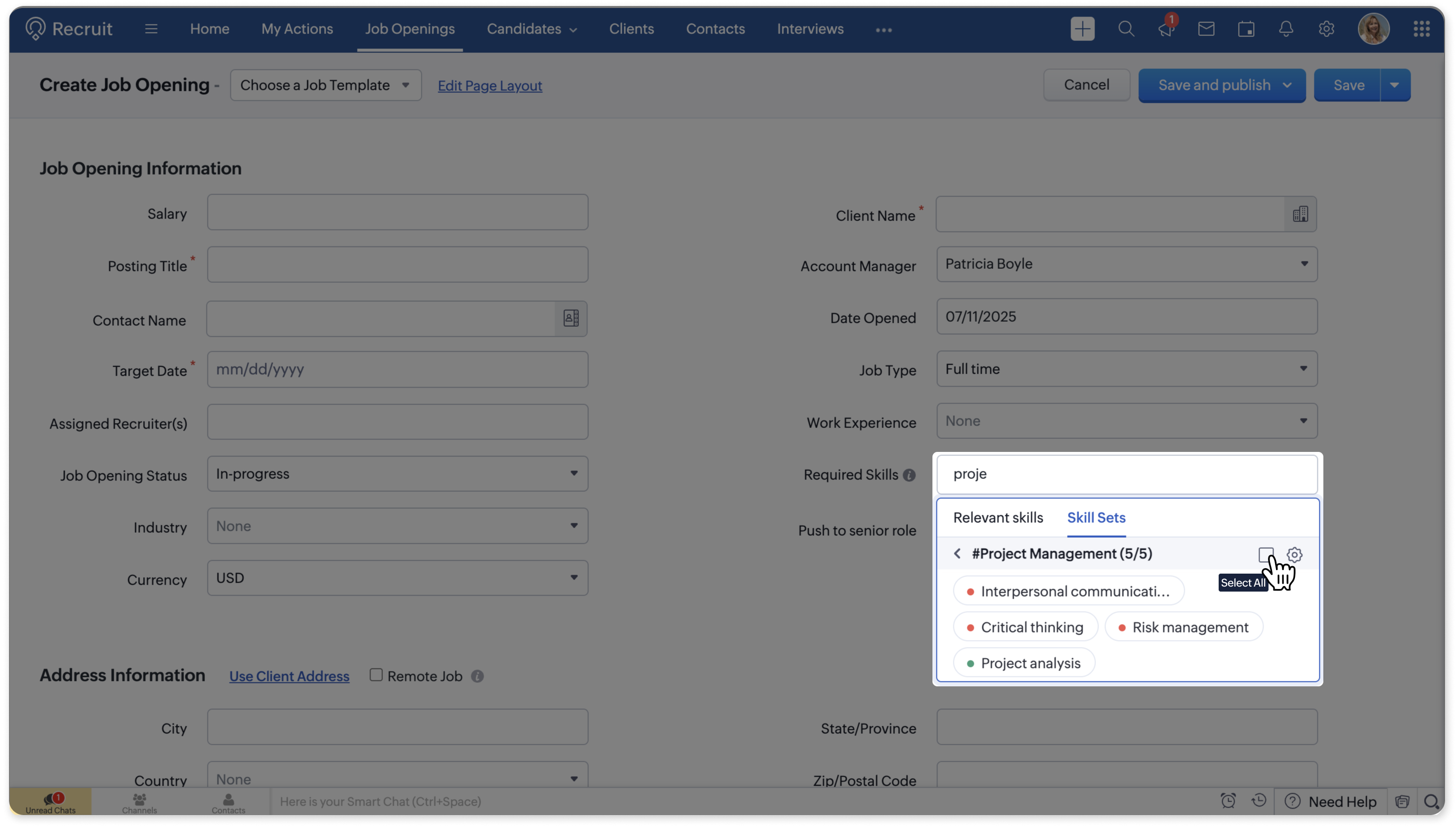Screen dimensions: 1456x829
Task: Click into the Posting Title field
Action: [397, 265]
